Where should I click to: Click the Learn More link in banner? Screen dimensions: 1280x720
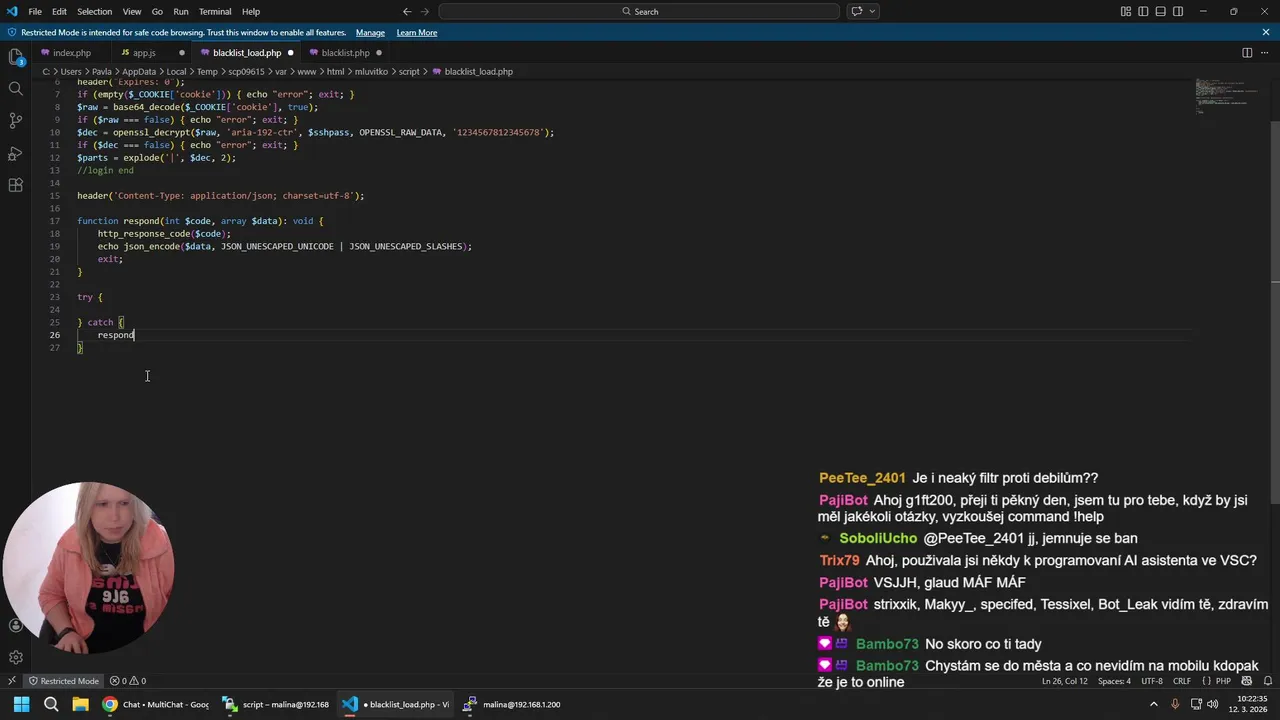416,33
